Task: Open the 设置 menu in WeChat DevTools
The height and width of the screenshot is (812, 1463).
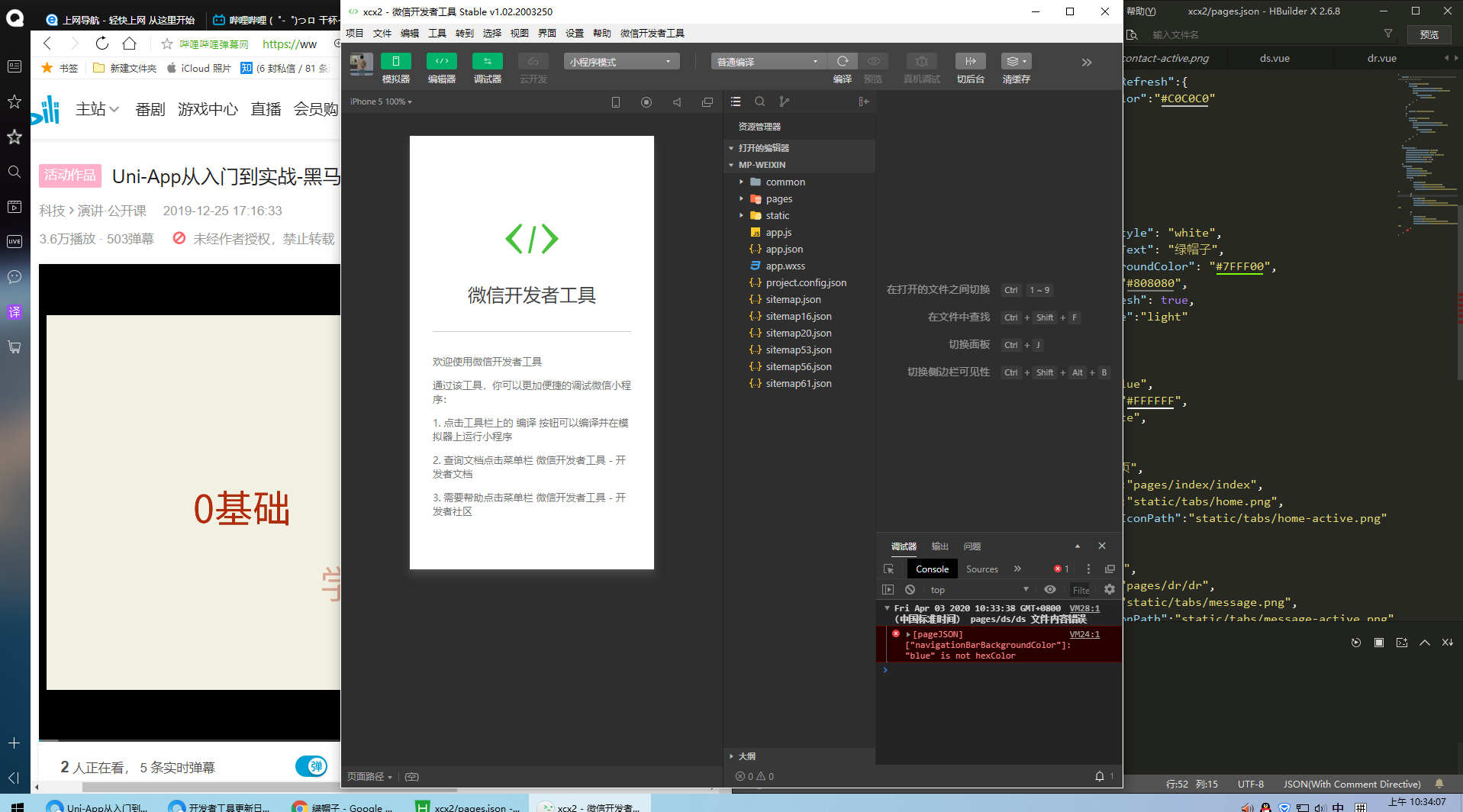Action: point(575,33)
